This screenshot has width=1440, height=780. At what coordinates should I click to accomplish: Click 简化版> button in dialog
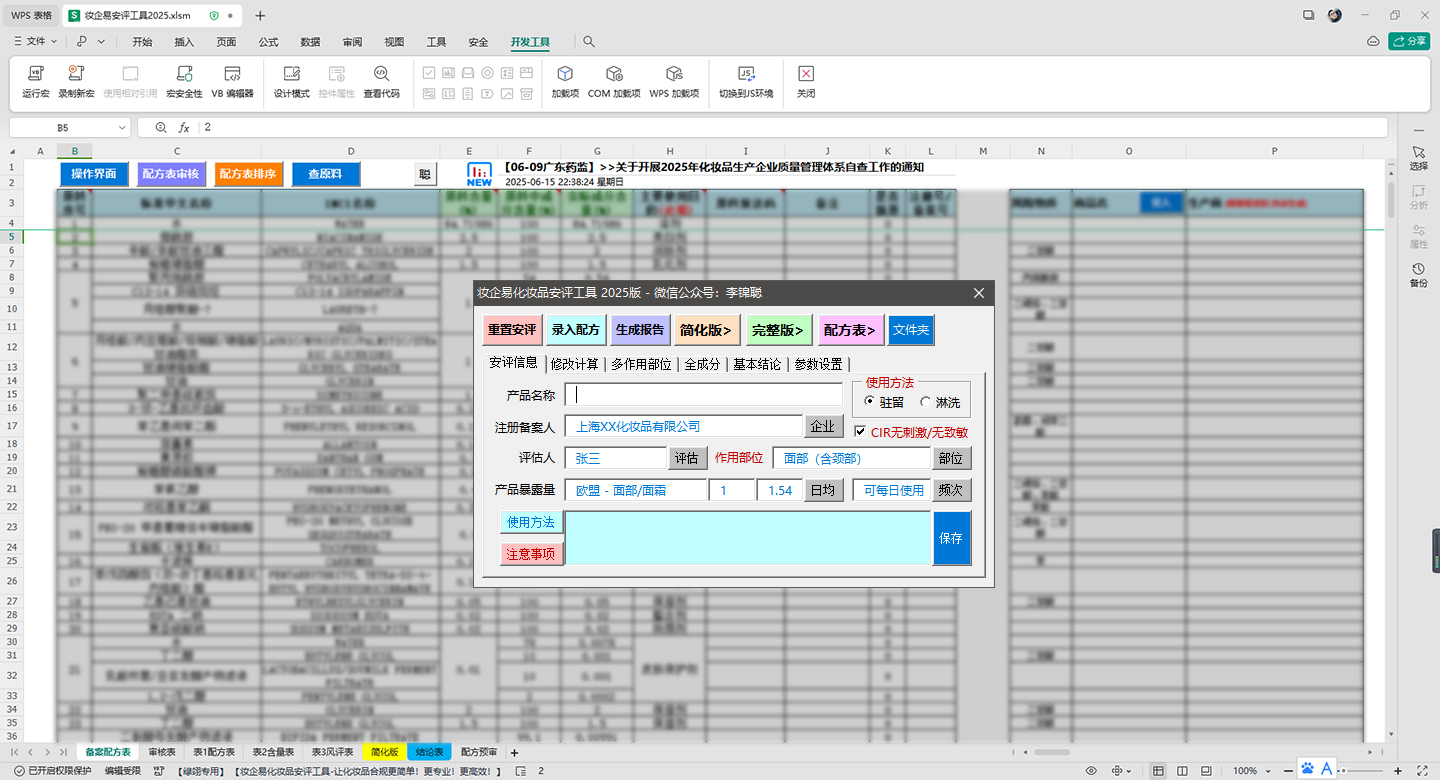coord(706,330)
